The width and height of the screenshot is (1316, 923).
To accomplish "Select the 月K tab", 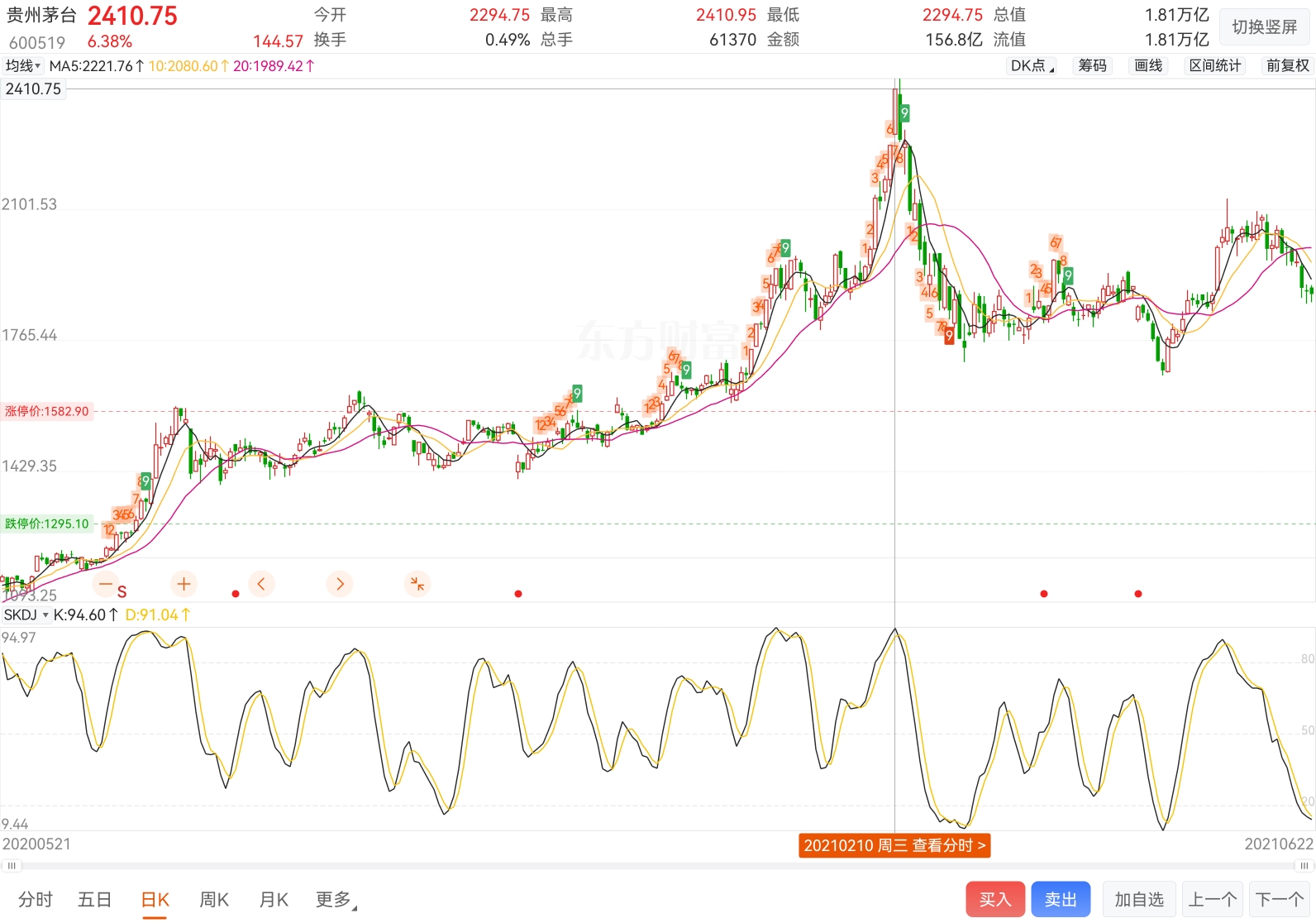I will click(274, 899).
